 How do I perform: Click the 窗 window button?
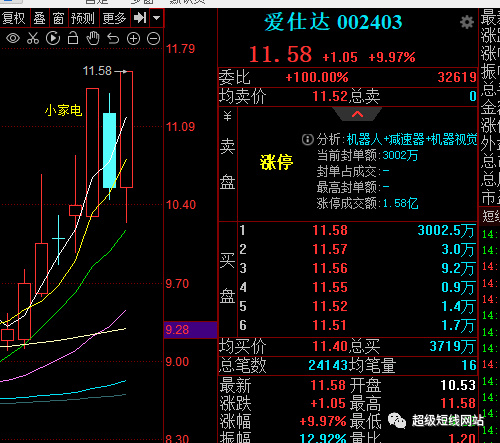[58, 18]
